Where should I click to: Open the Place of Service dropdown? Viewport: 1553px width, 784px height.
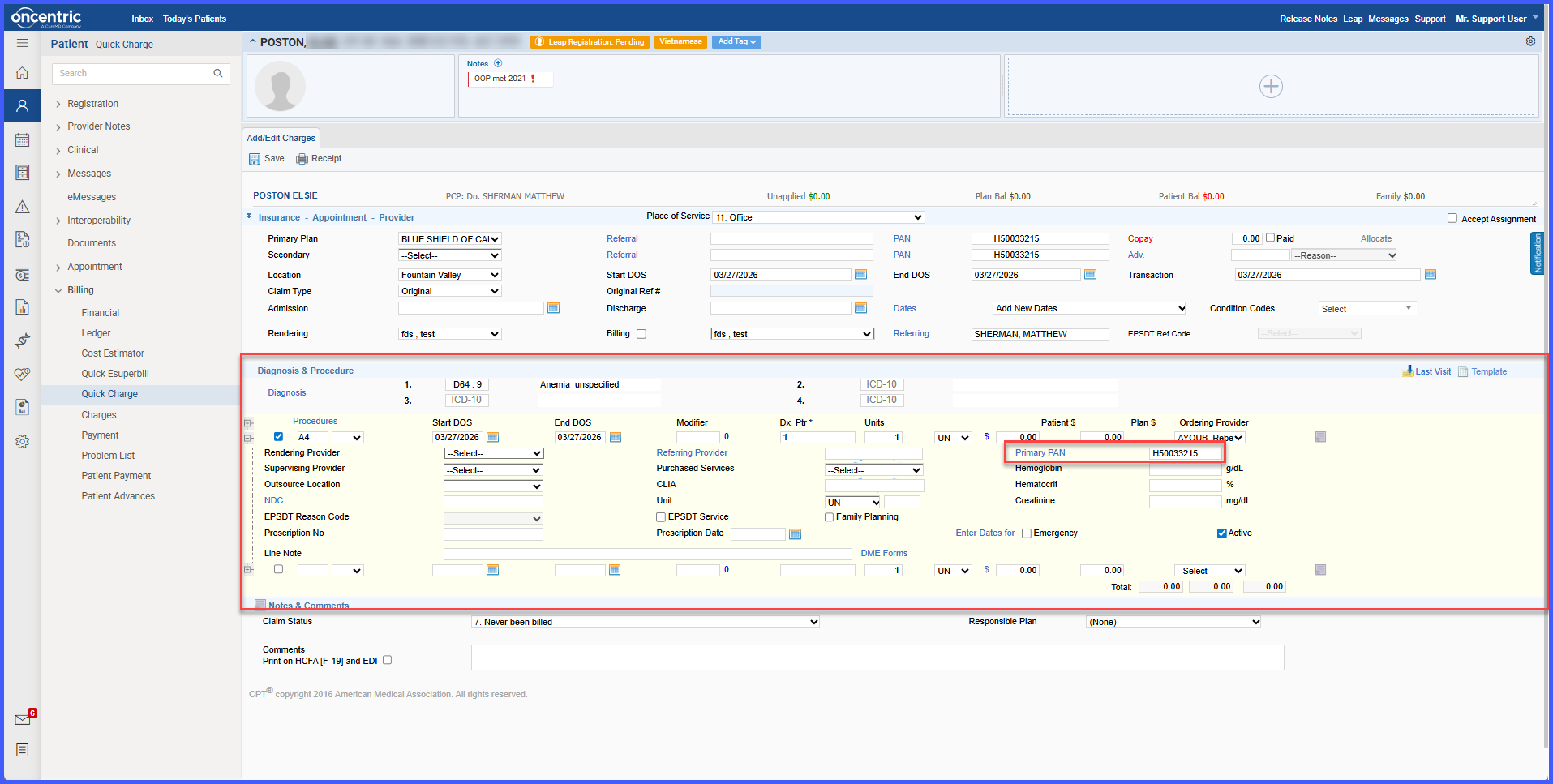click(818, 217)
